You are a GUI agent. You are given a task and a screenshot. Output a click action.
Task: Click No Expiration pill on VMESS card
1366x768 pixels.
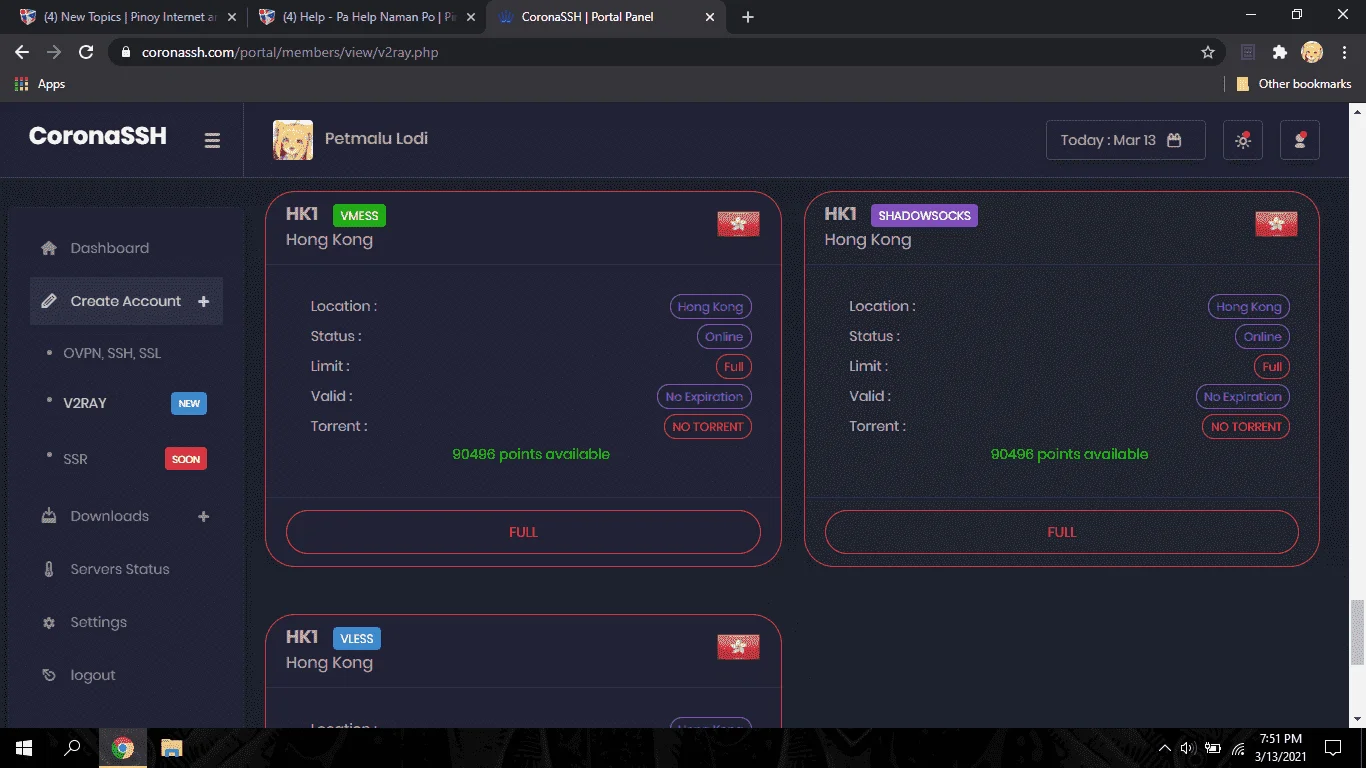pos(704,397)
